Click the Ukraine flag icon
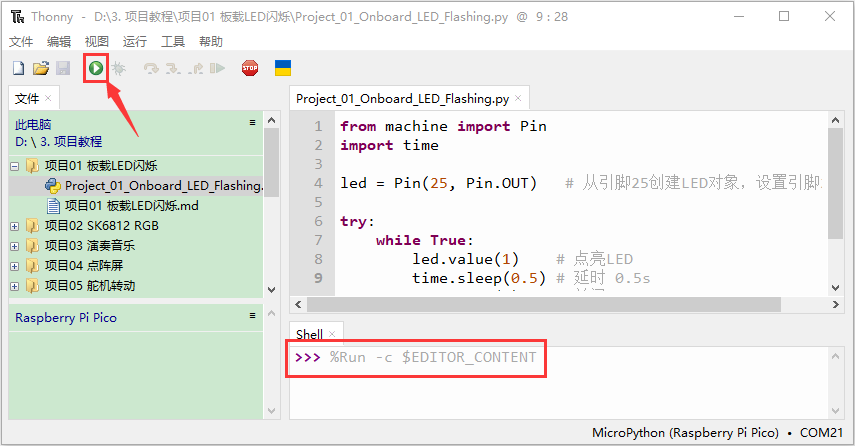This screenshot has width=855, height=446. 282,68
